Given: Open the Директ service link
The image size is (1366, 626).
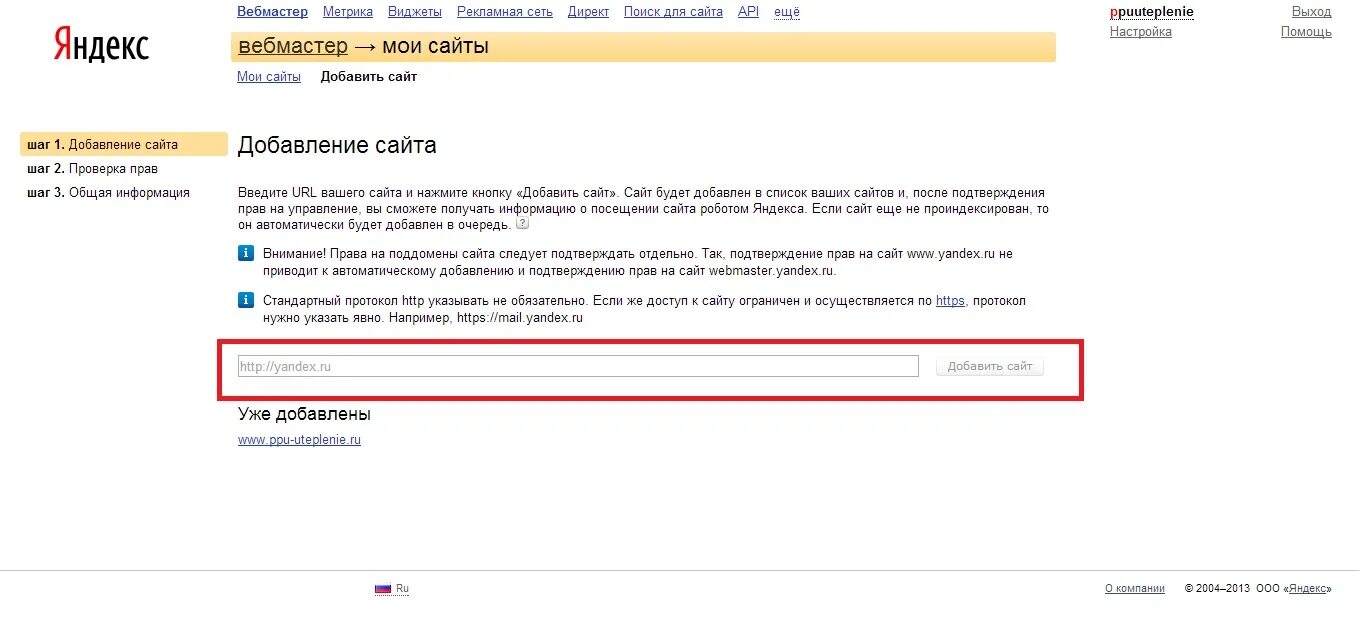Looking at the screenshot, I should click(588, 12).
